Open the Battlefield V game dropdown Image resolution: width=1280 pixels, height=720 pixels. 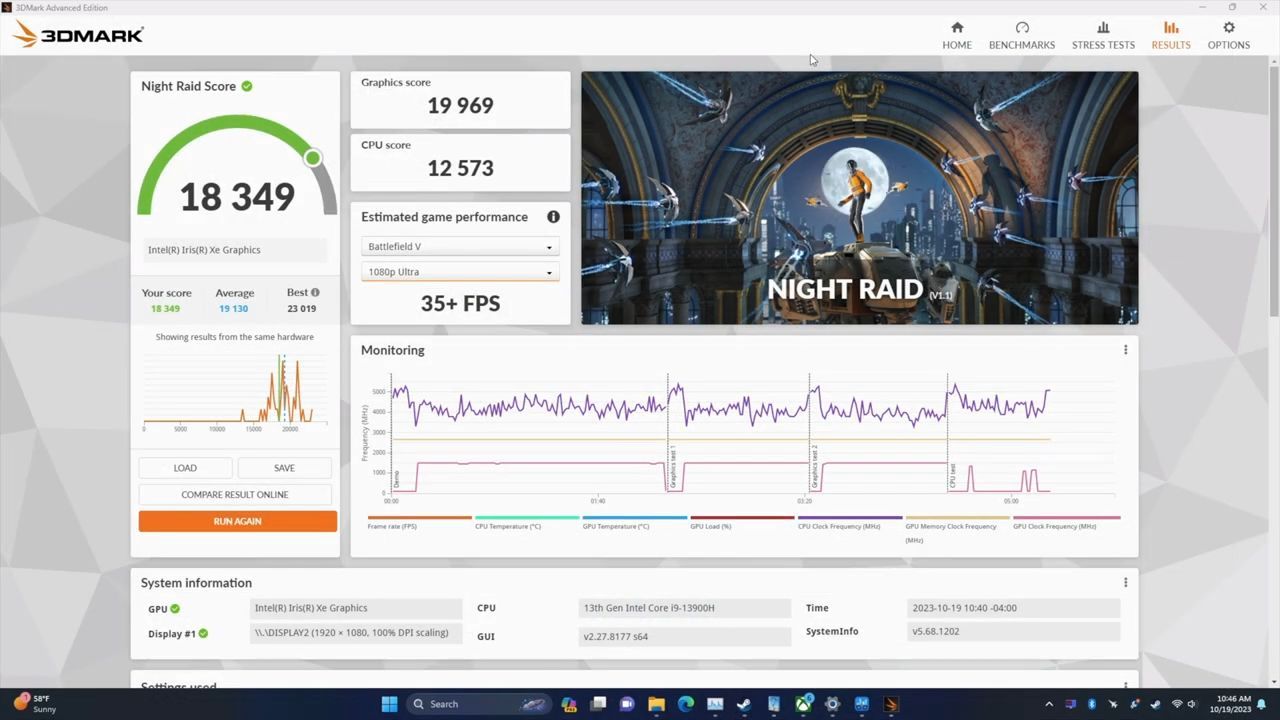(460, 247)
